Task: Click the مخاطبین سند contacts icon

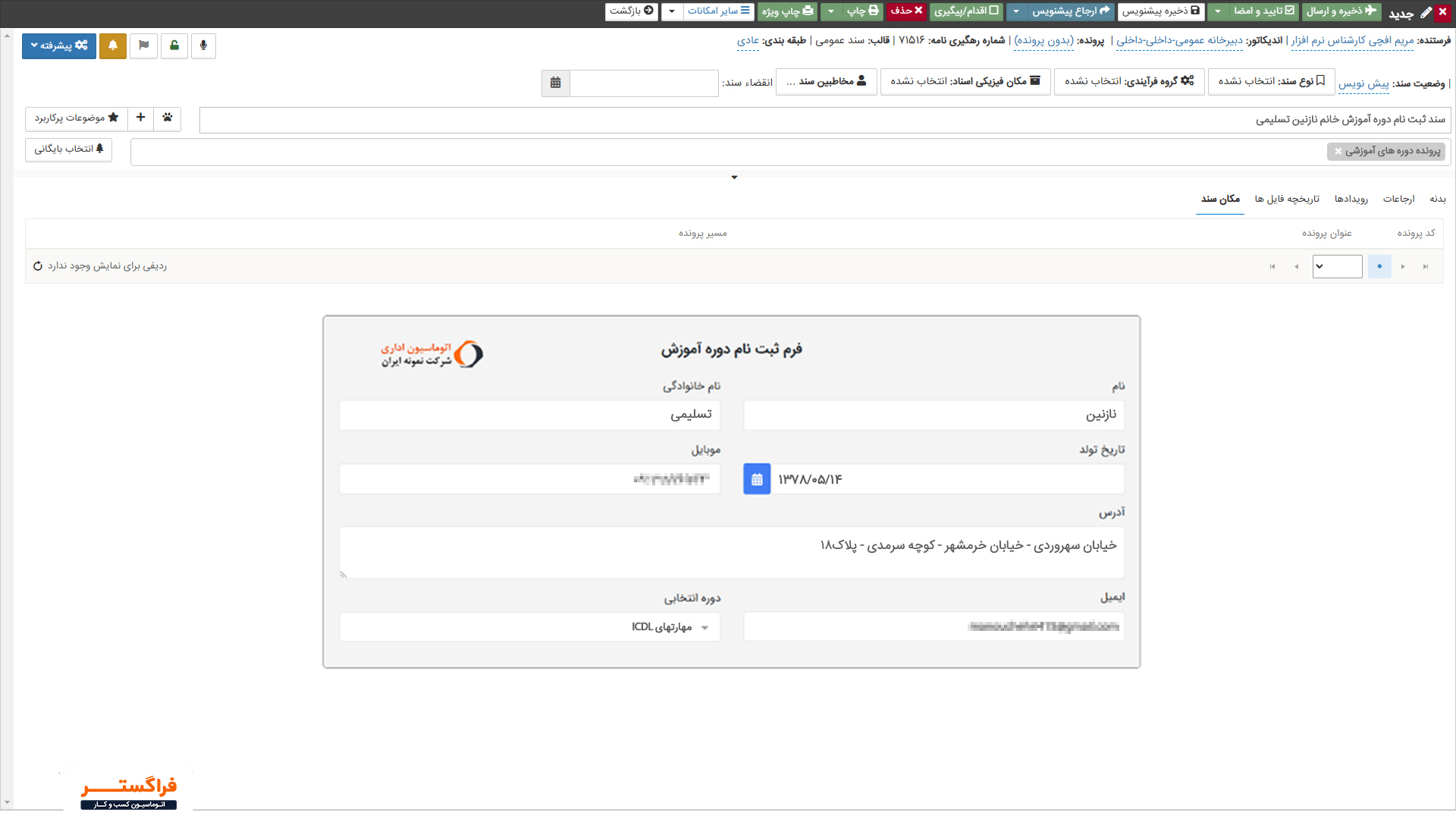Action: [x=860, y=80]
